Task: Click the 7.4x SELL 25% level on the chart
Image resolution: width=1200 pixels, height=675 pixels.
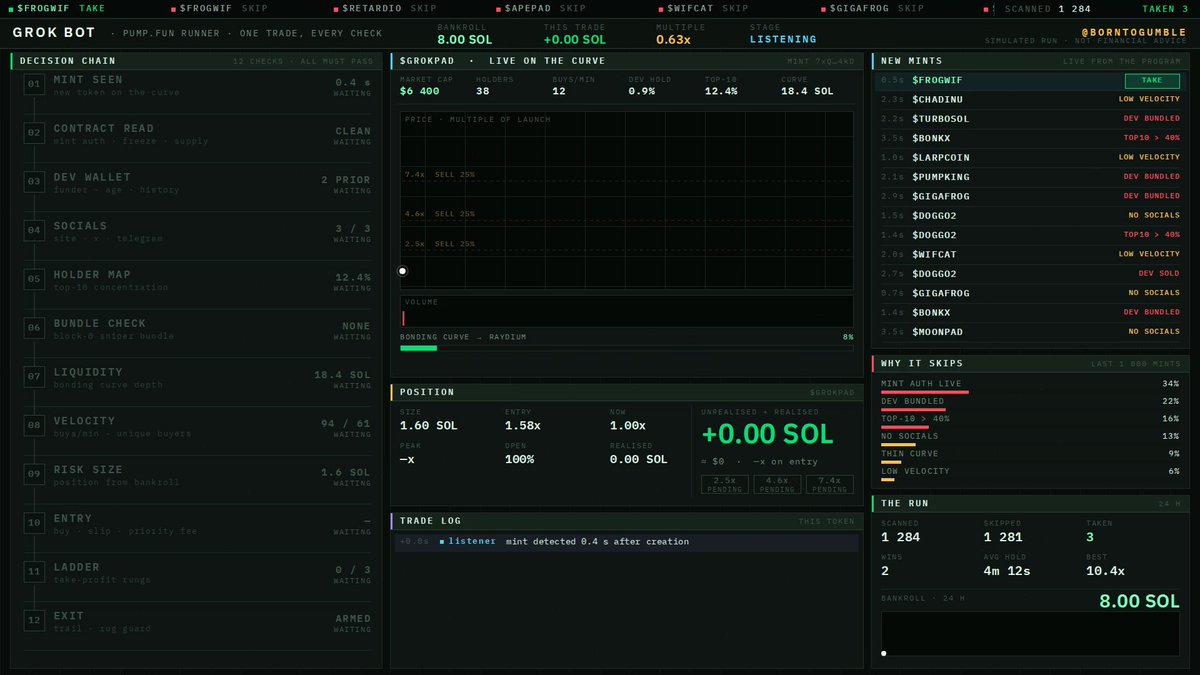Action: pos(439,175)
